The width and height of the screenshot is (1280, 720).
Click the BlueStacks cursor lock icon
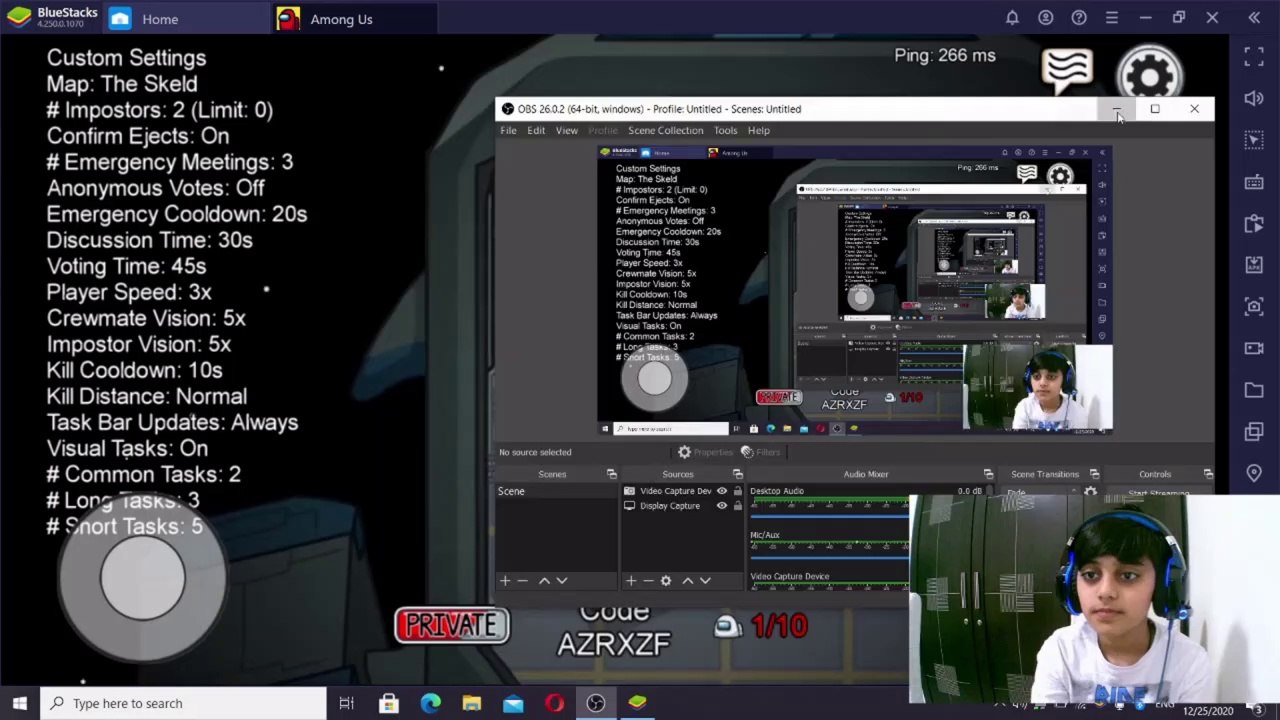(1254, 140)
